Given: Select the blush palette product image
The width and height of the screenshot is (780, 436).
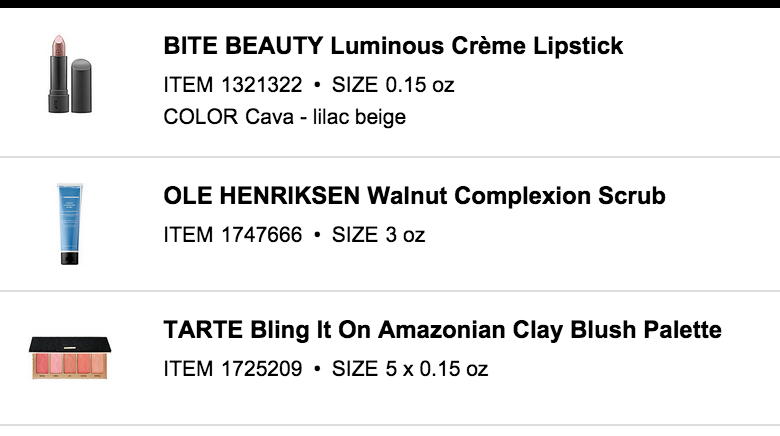Looking at the screenshot, I should (70, 358).
